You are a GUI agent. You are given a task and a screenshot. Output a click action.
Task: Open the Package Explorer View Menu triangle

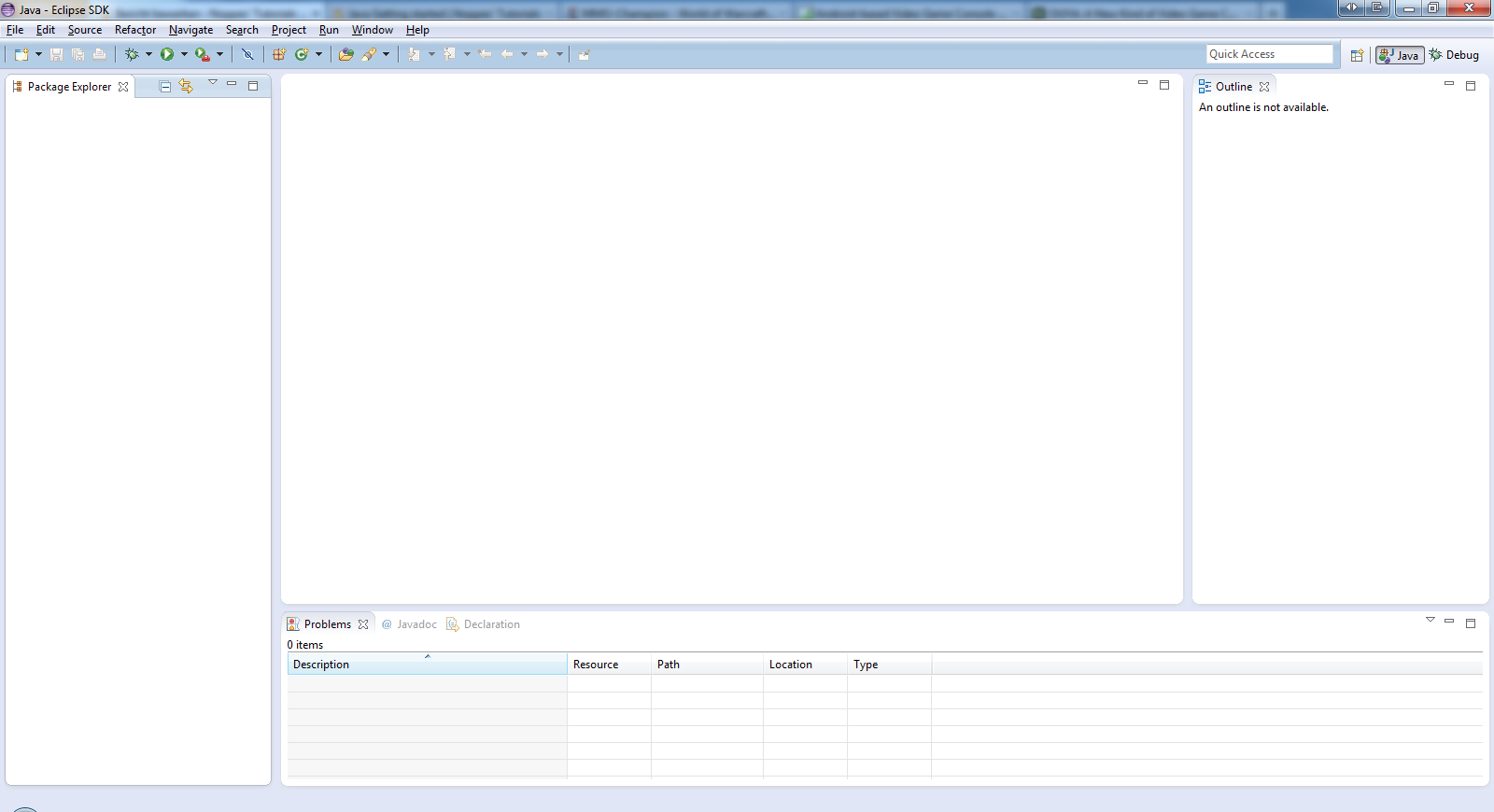(x=213, y=83)
